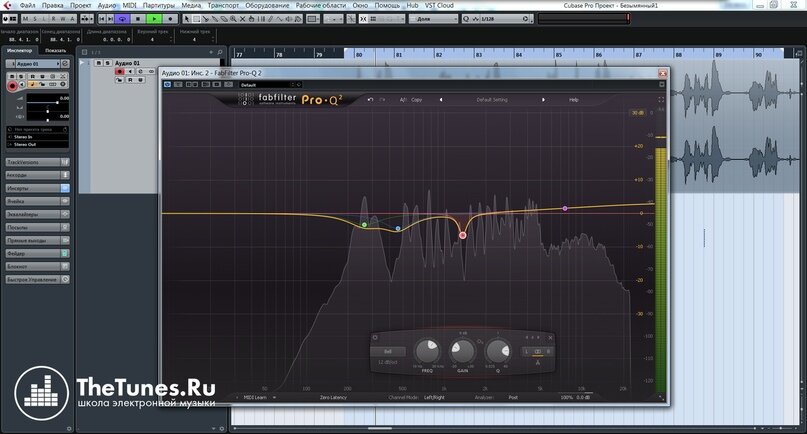Switch to the Показать tab
The height and width of the screenshot is (434, 807).
pos(56,50)
